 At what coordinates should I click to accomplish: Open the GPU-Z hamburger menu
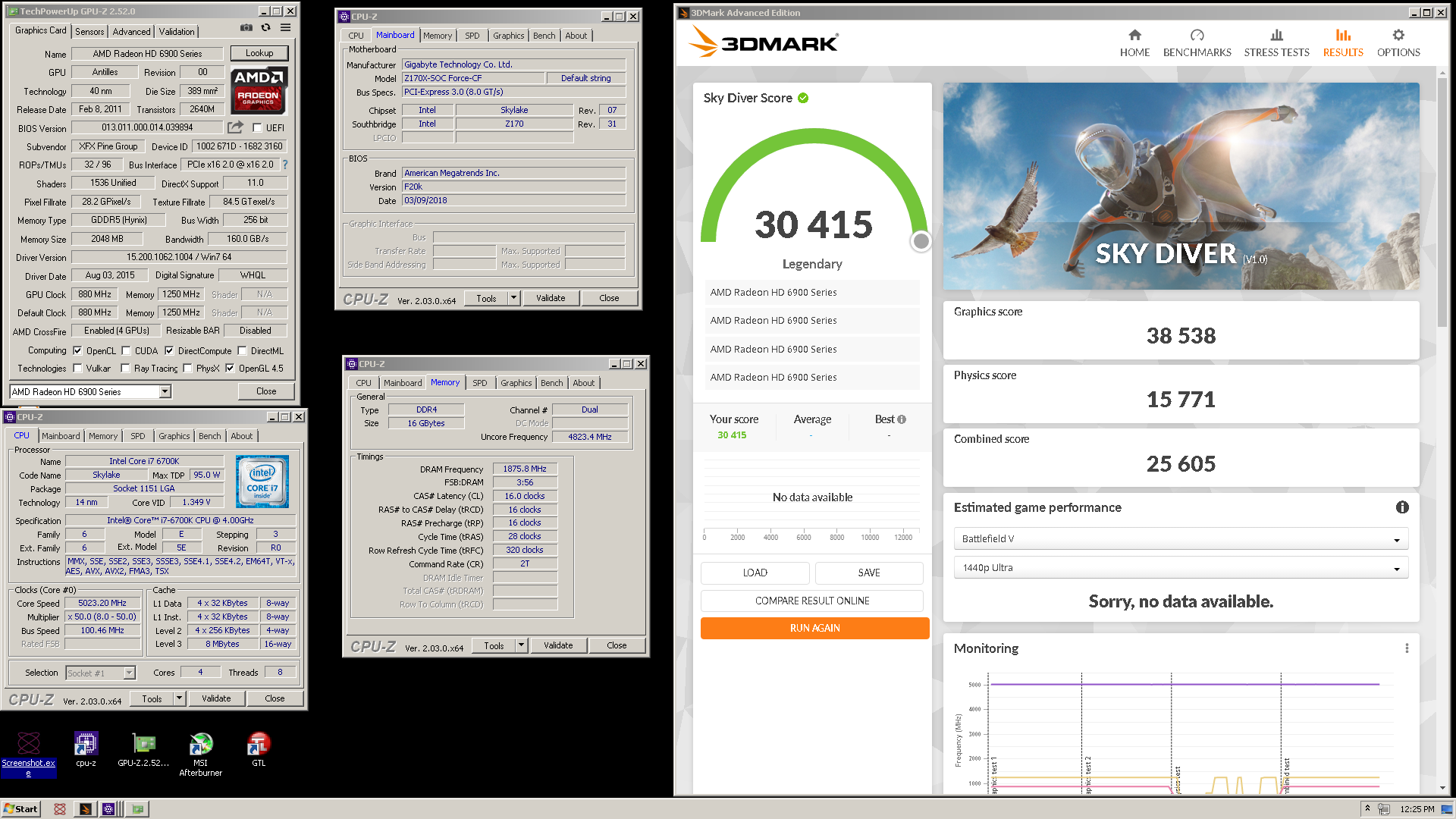(x=286, y=28)
